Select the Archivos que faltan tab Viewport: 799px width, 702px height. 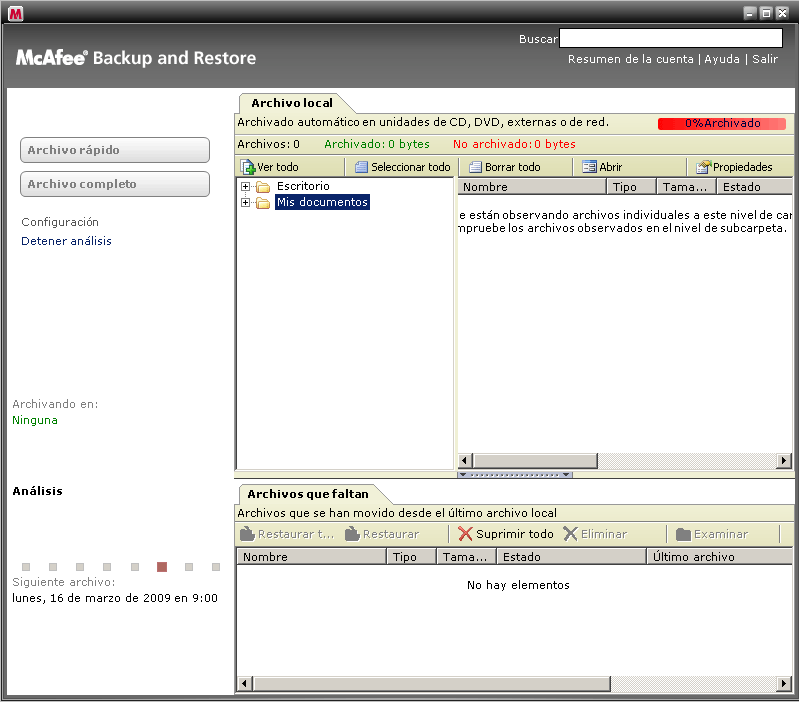click(307, 494)
